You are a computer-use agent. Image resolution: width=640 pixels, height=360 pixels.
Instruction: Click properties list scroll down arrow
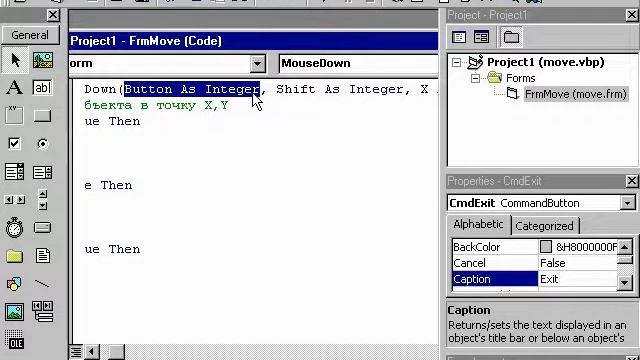pos(624,282)
